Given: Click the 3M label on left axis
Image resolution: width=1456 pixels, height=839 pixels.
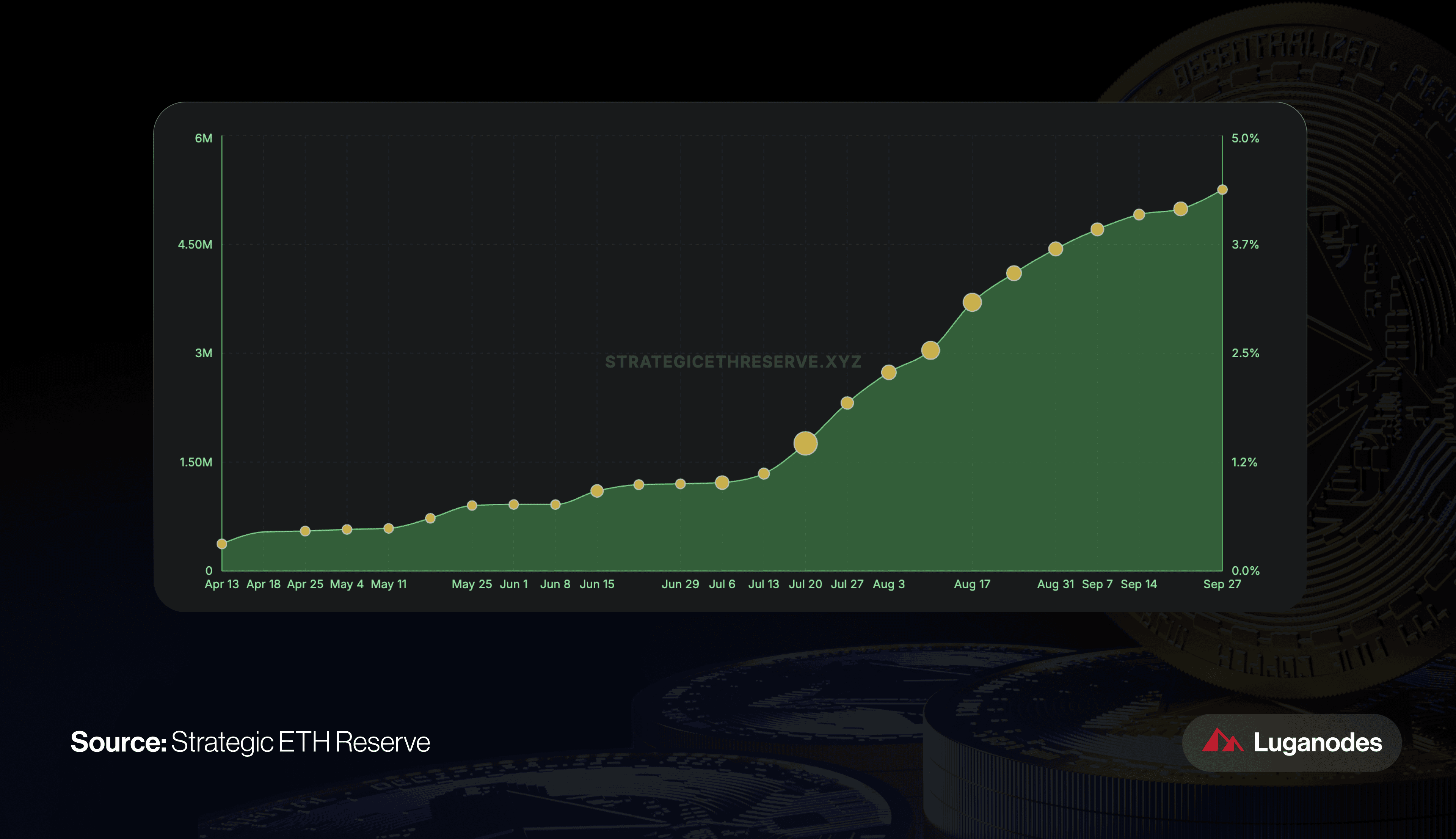Looking at the screenshot, I should pyautogui.click(x=203, y=353).
